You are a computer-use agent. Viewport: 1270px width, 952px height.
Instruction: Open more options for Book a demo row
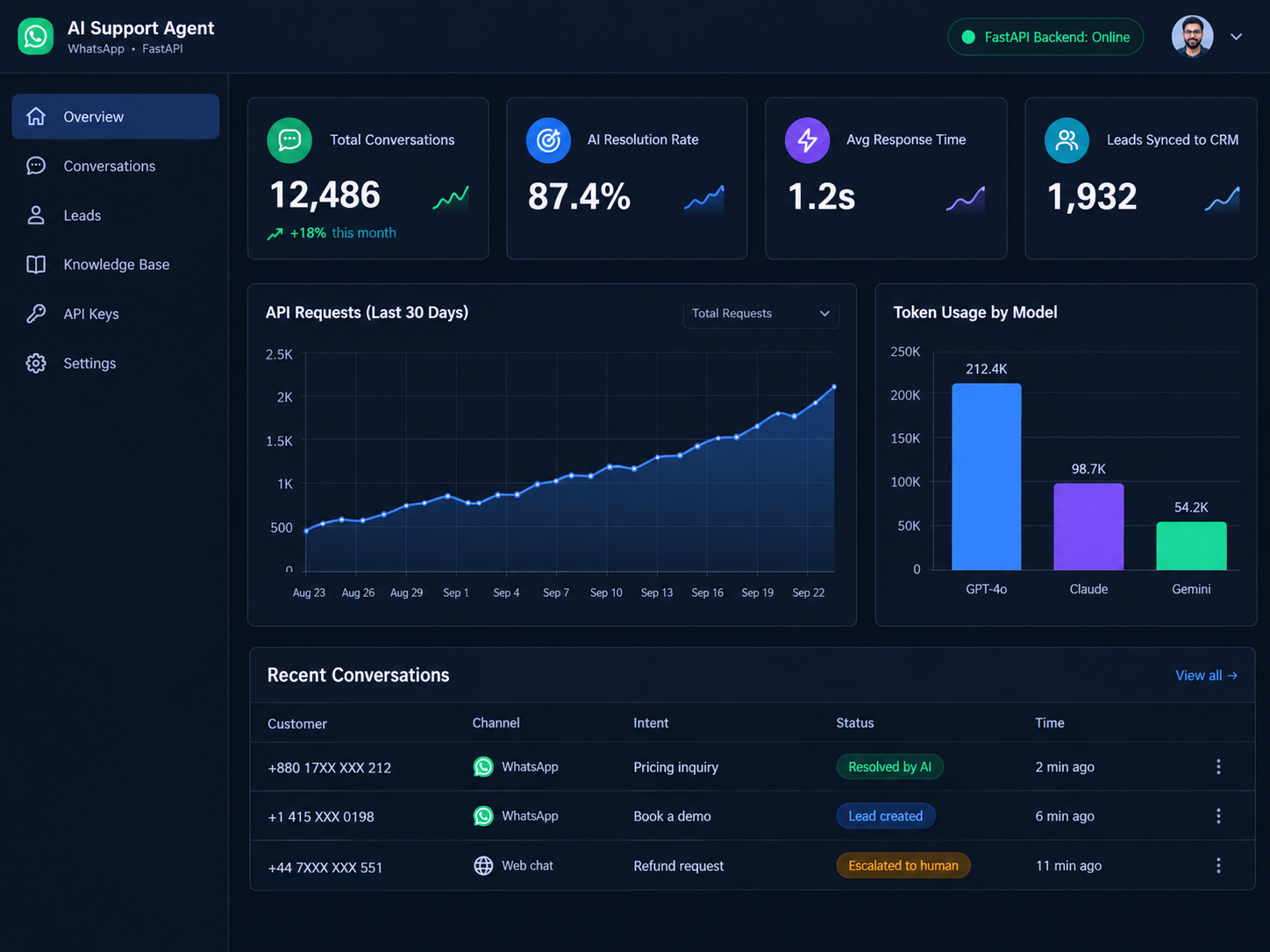tap(1218, 816)
